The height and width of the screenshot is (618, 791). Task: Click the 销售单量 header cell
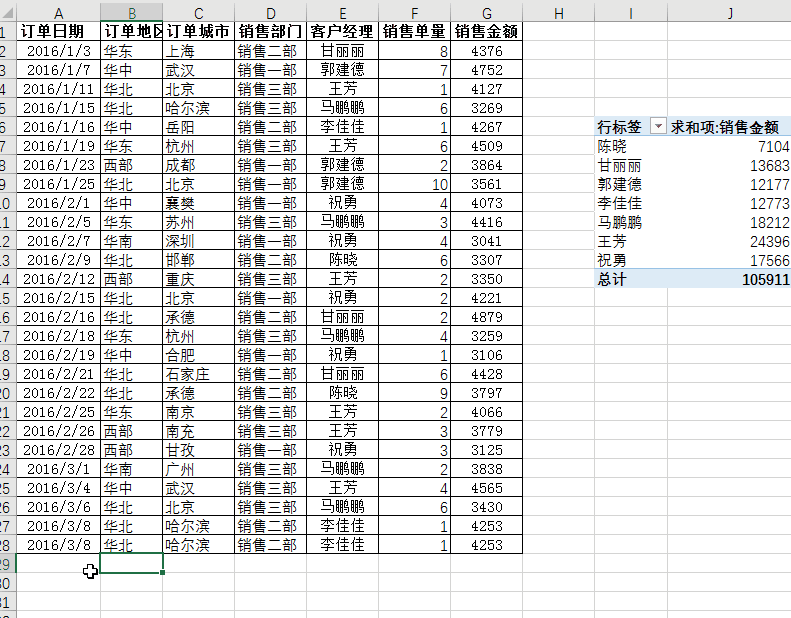(x=415, y=31)
